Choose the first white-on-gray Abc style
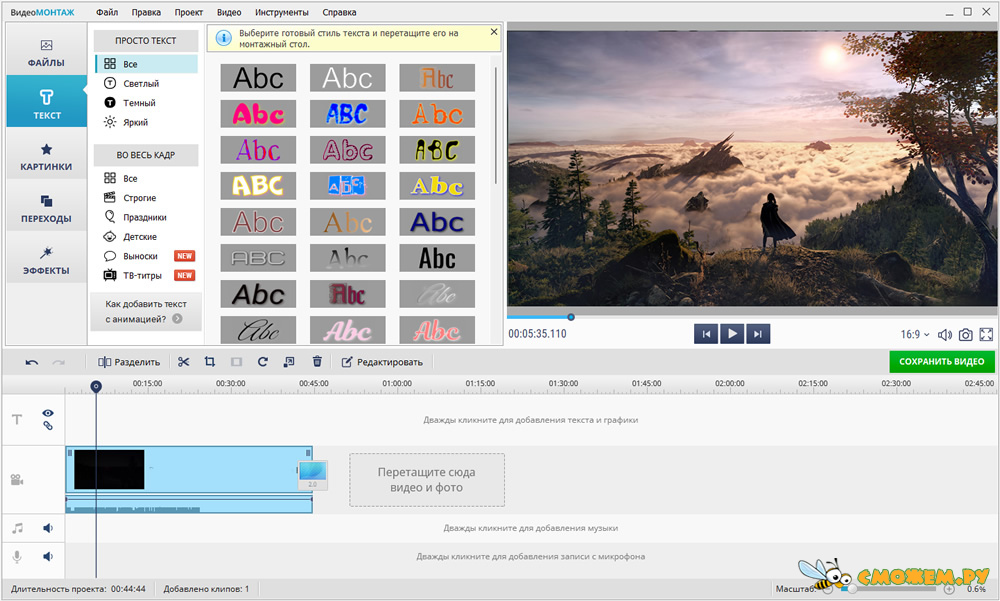The image size is (1000, 601). point(348,78)
